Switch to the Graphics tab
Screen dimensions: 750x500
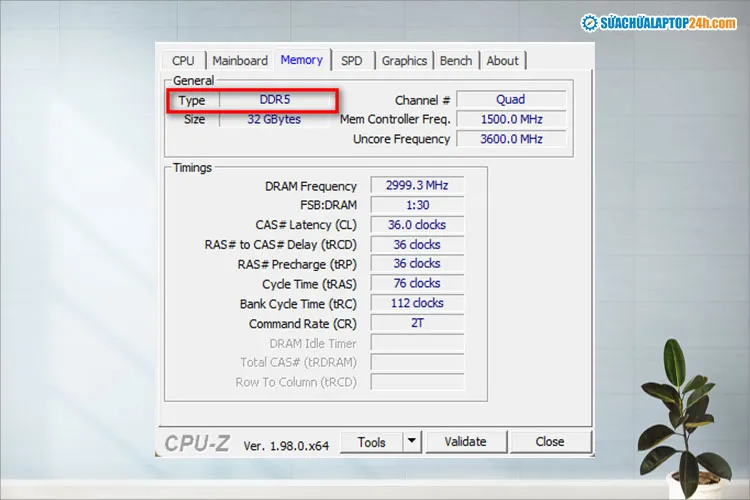point(404,61)
